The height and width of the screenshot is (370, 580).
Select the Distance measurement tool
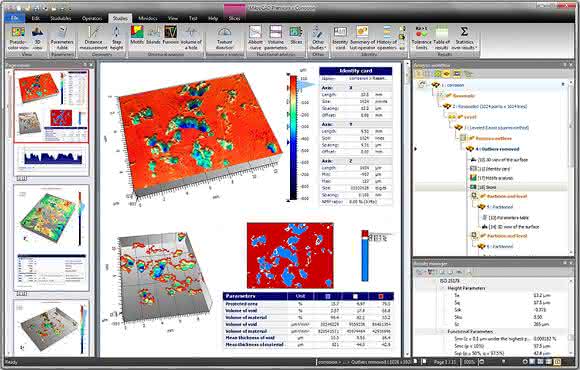[x=94, y=38]
